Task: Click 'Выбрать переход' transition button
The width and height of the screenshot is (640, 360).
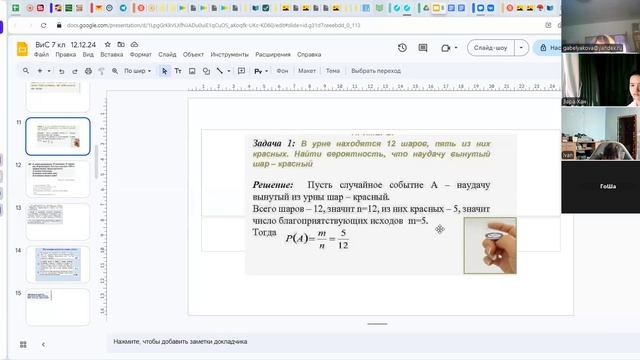Action: pos(376,71)
